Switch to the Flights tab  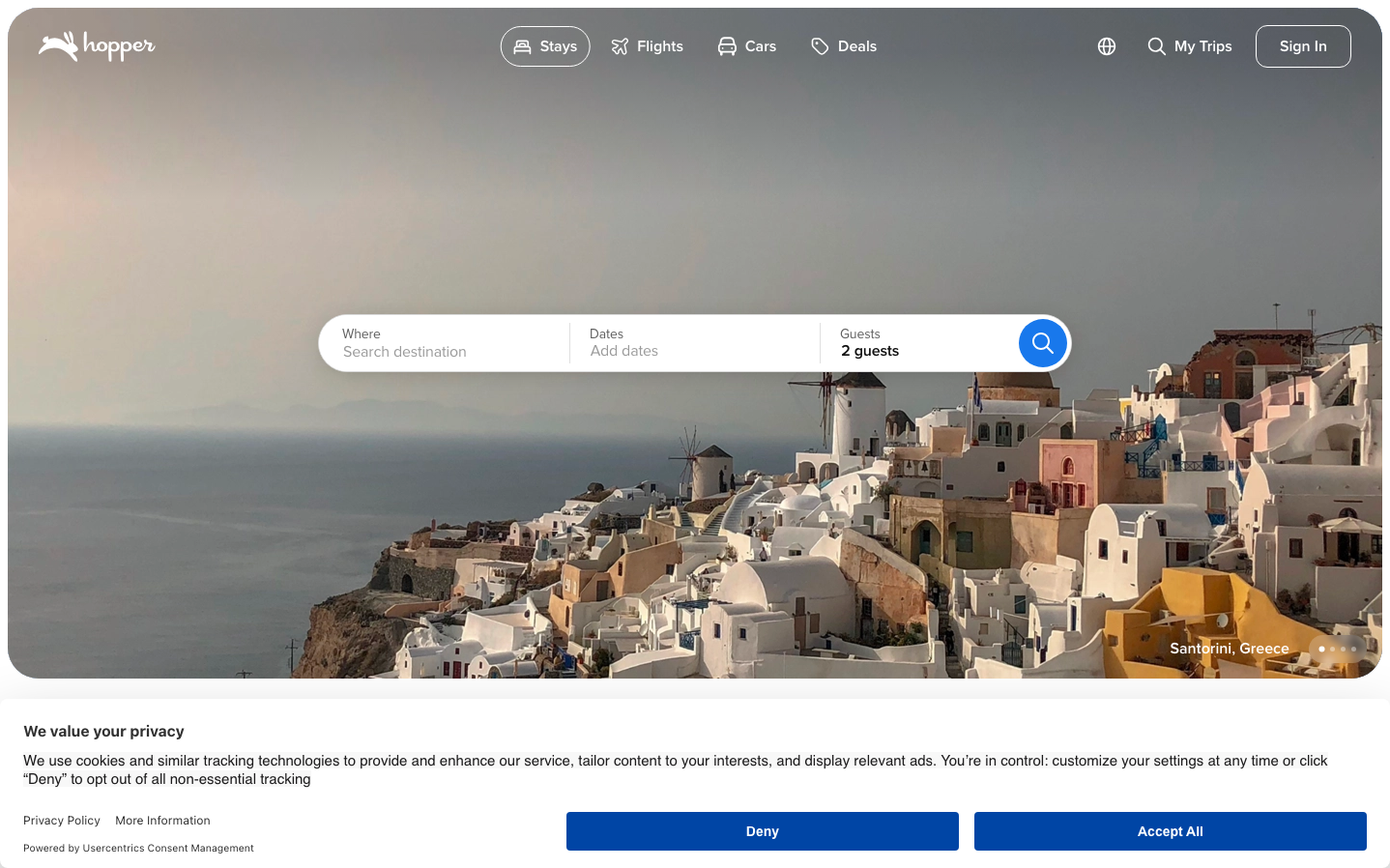coord(647,46)
